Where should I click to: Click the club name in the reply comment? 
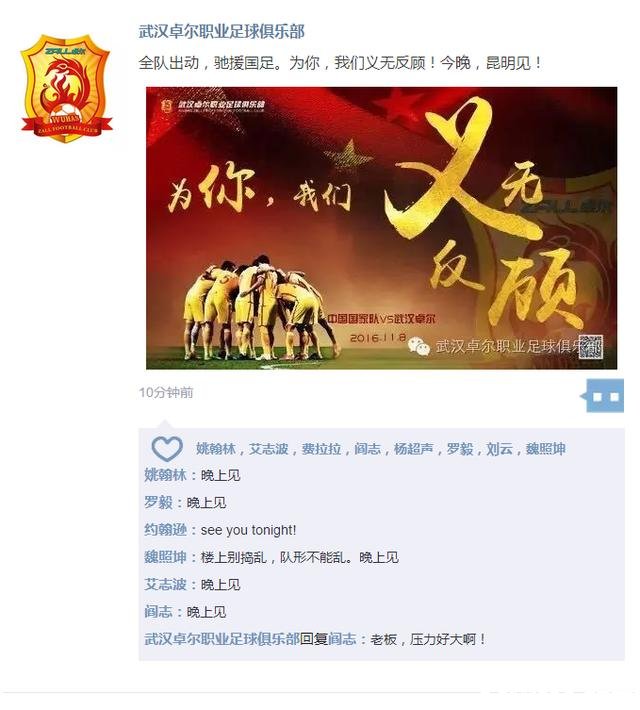[x=222, y=639]
